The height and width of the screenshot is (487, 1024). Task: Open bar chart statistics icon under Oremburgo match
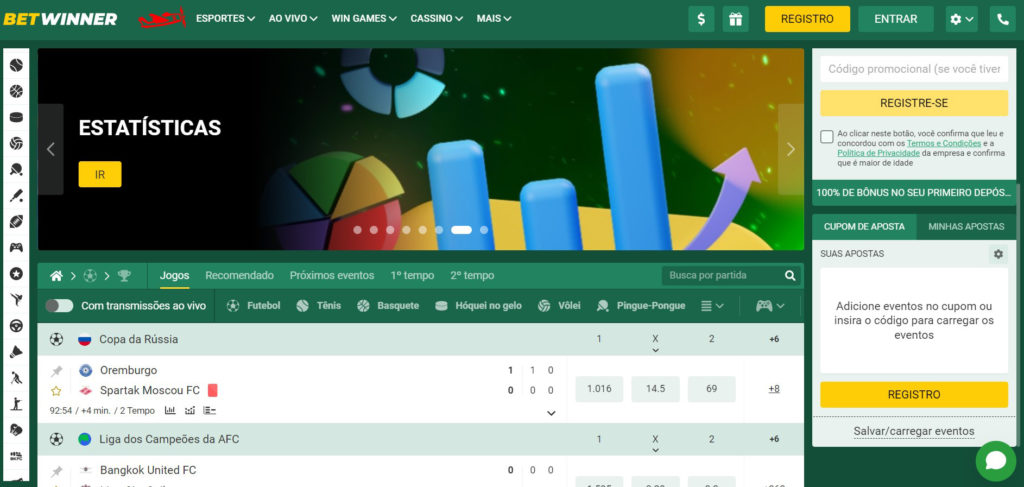[x=170, y=411]
